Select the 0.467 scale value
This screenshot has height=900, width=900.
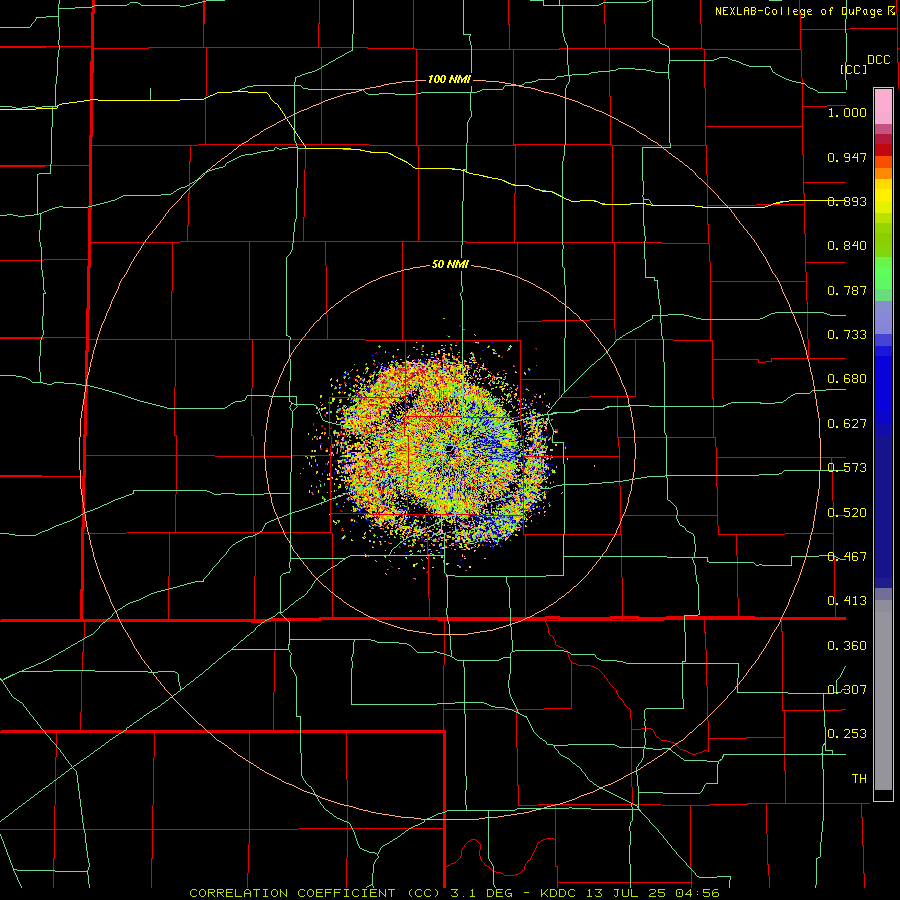847,557
